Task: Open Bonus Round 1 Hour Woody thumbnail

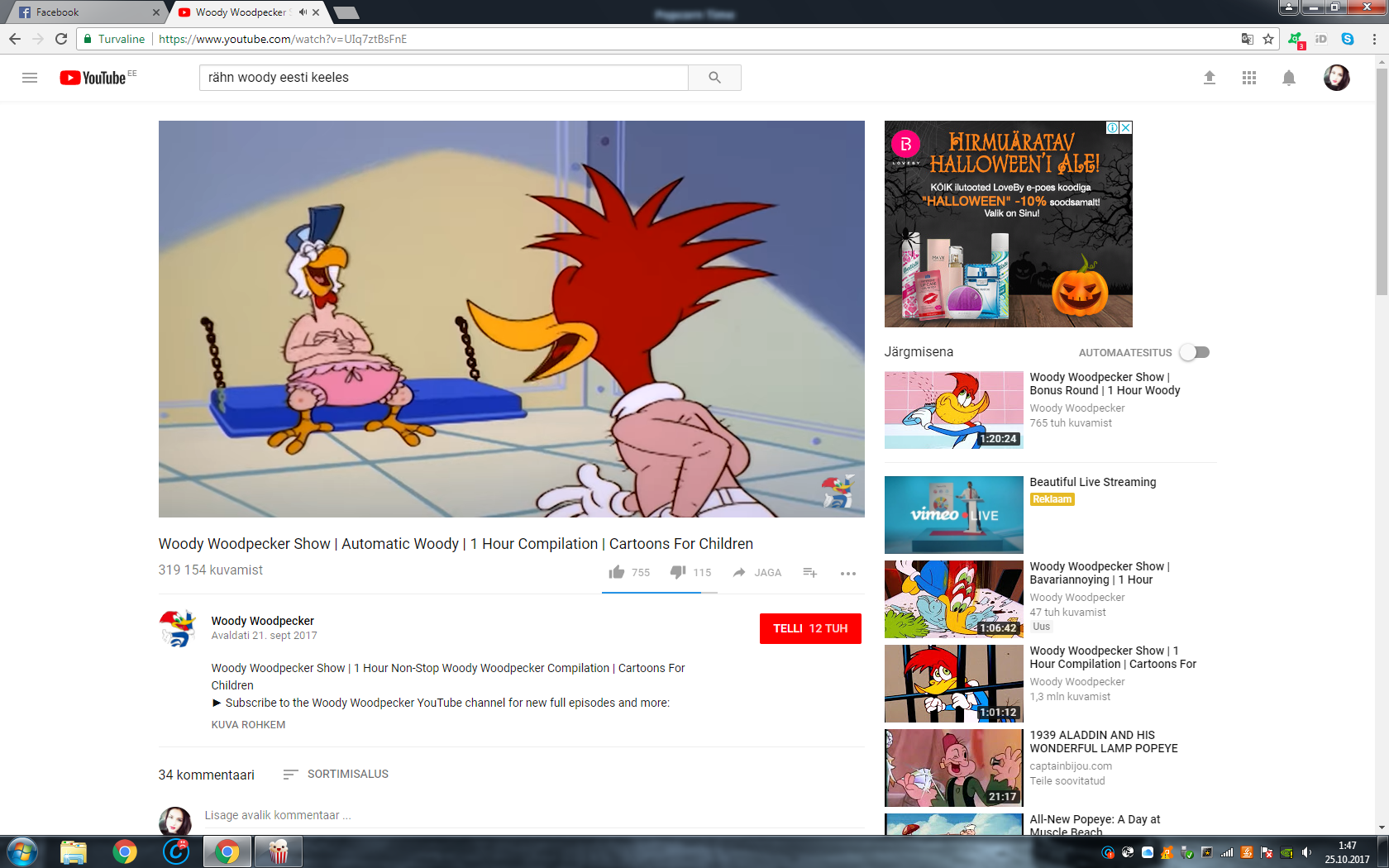Action: click(x=954, y=410)
